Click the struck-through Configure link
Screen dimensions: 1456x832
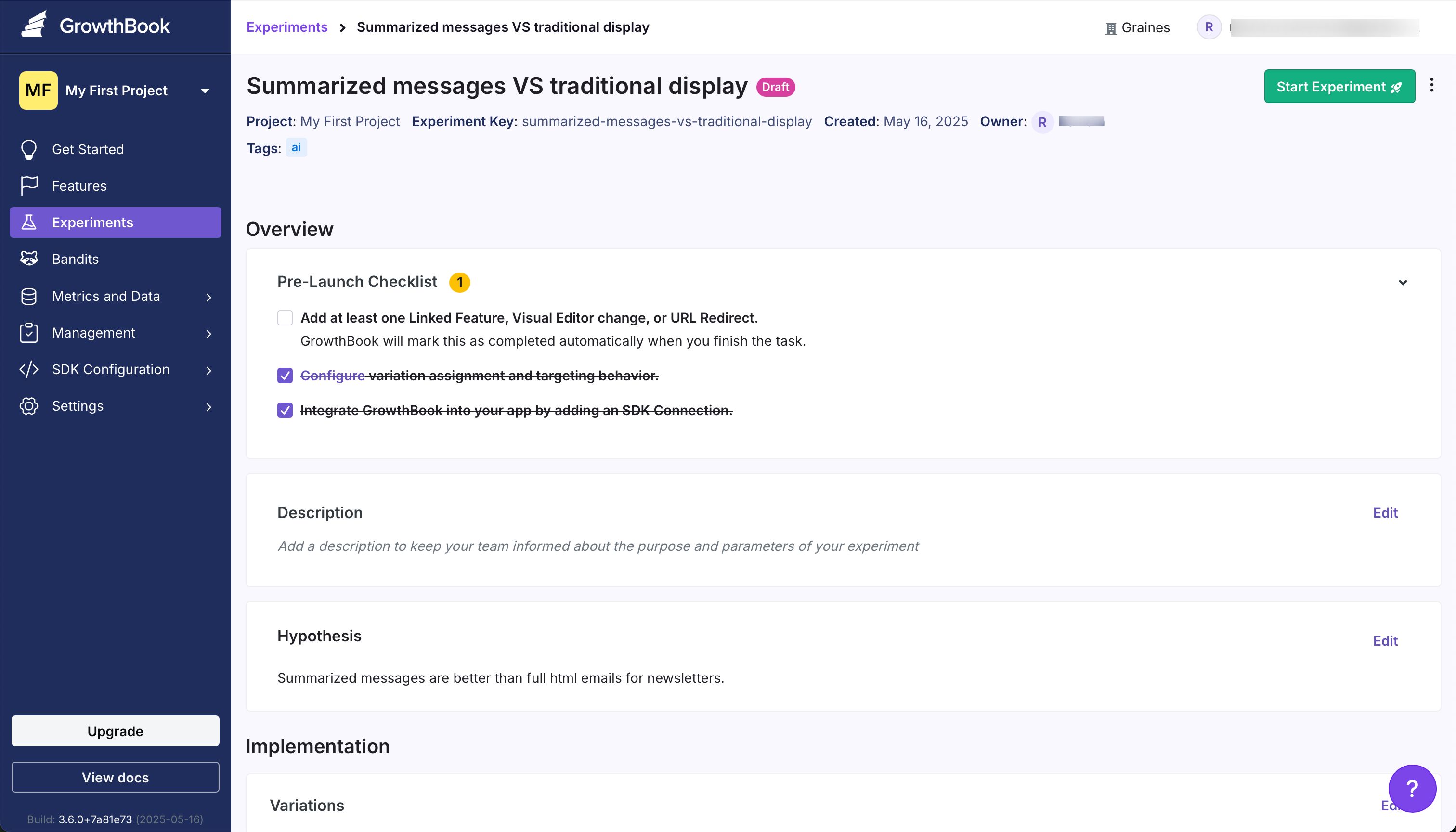[333, 376]
